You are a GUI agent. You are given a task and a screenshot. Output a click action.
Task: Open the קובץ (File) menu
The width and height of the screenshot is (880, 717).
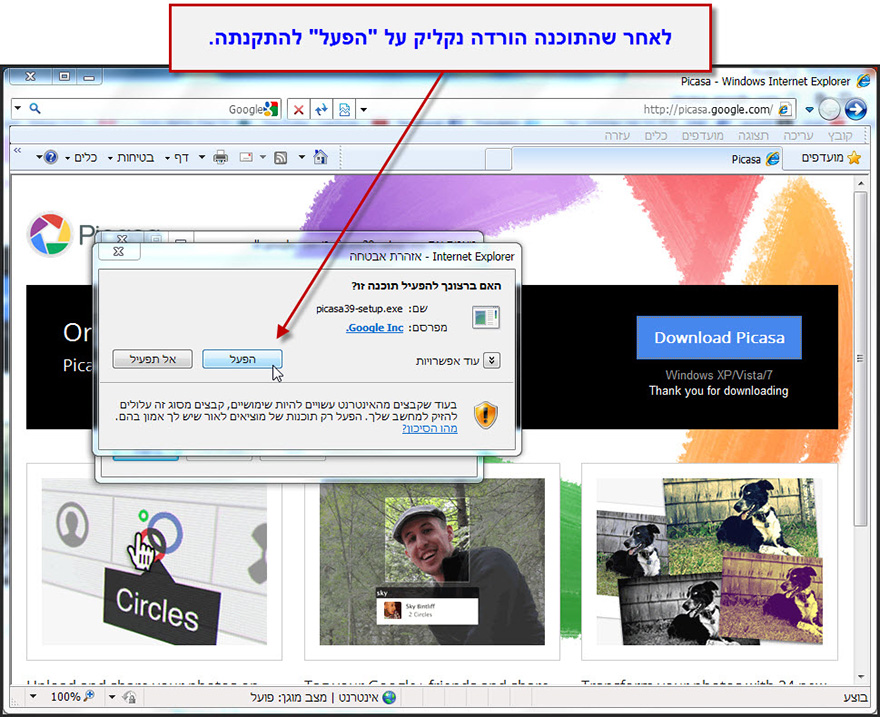tap(840, 135)
